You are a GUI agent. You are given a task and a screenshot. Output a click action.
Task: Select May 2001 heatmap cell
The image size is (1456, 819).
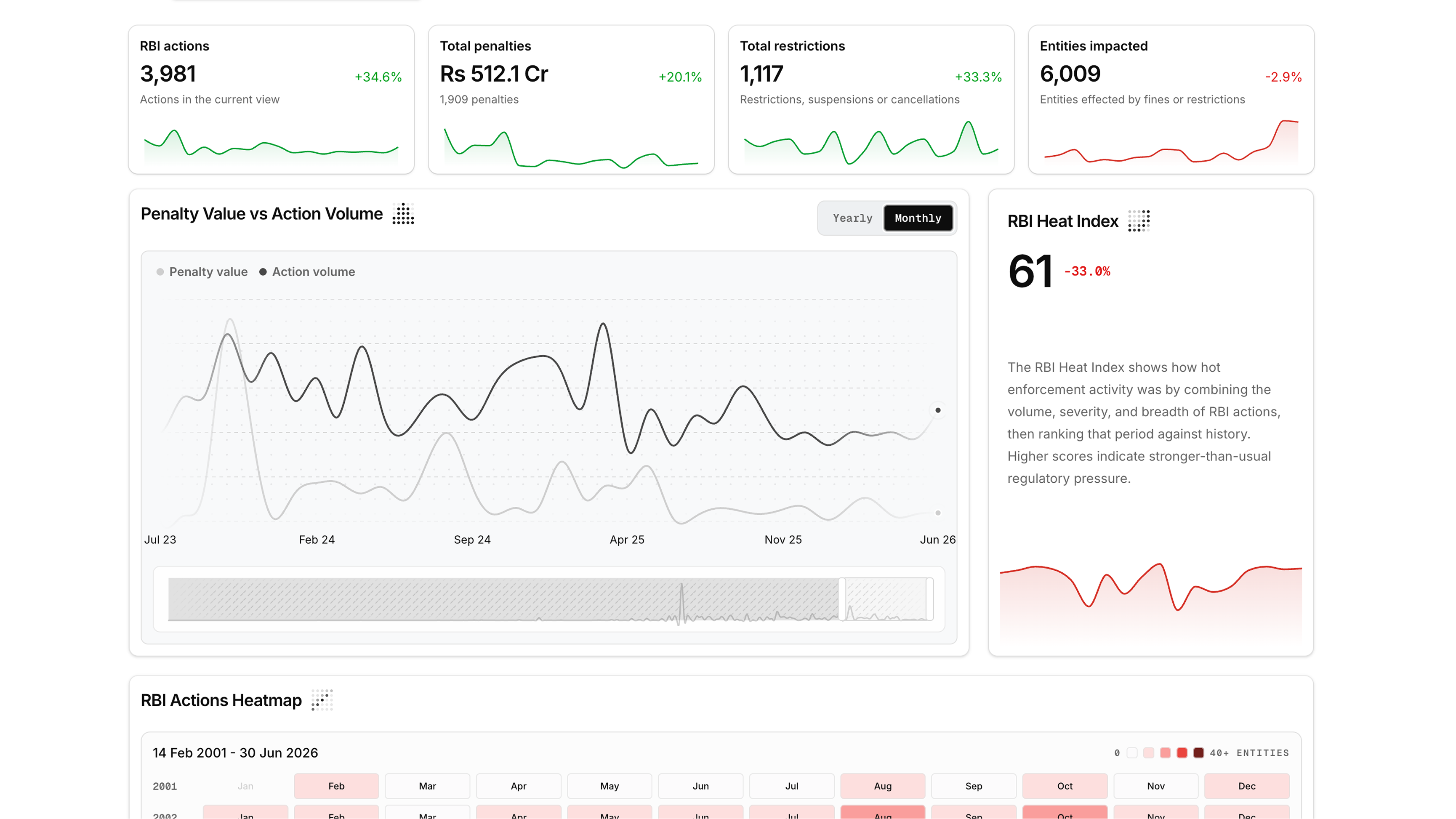[610, 786]
